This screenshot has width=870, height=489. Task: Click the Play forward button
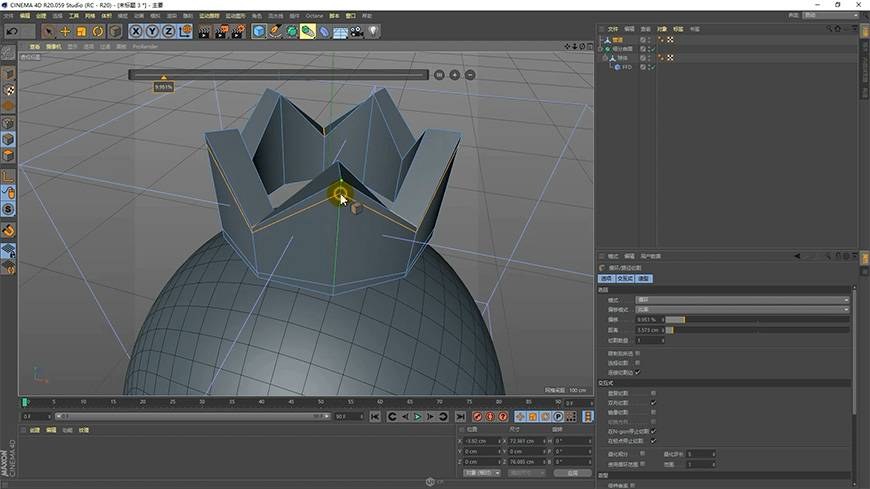click(417, 417)
